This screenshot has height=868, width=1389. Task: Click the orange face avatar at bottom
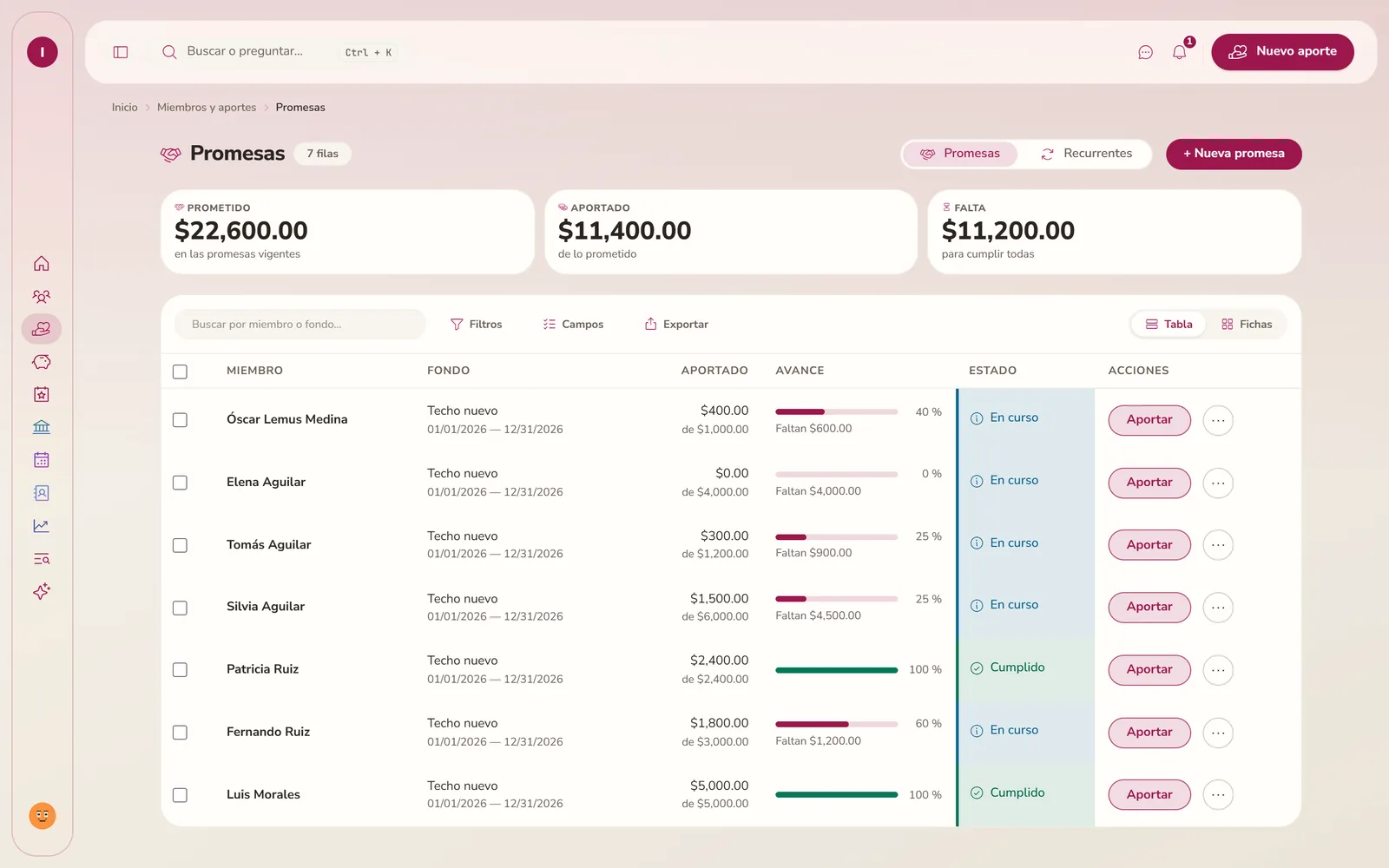pos(43,816)
